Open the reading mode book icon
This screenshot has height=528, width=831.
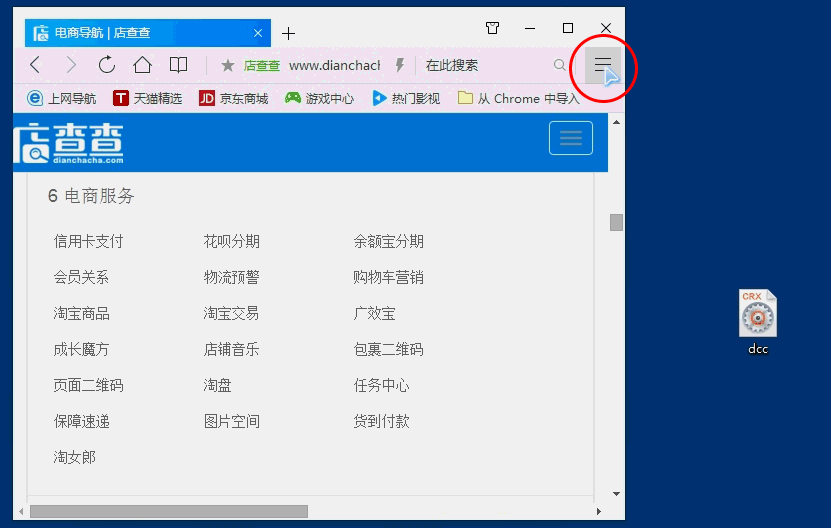(x=178, y=65)
